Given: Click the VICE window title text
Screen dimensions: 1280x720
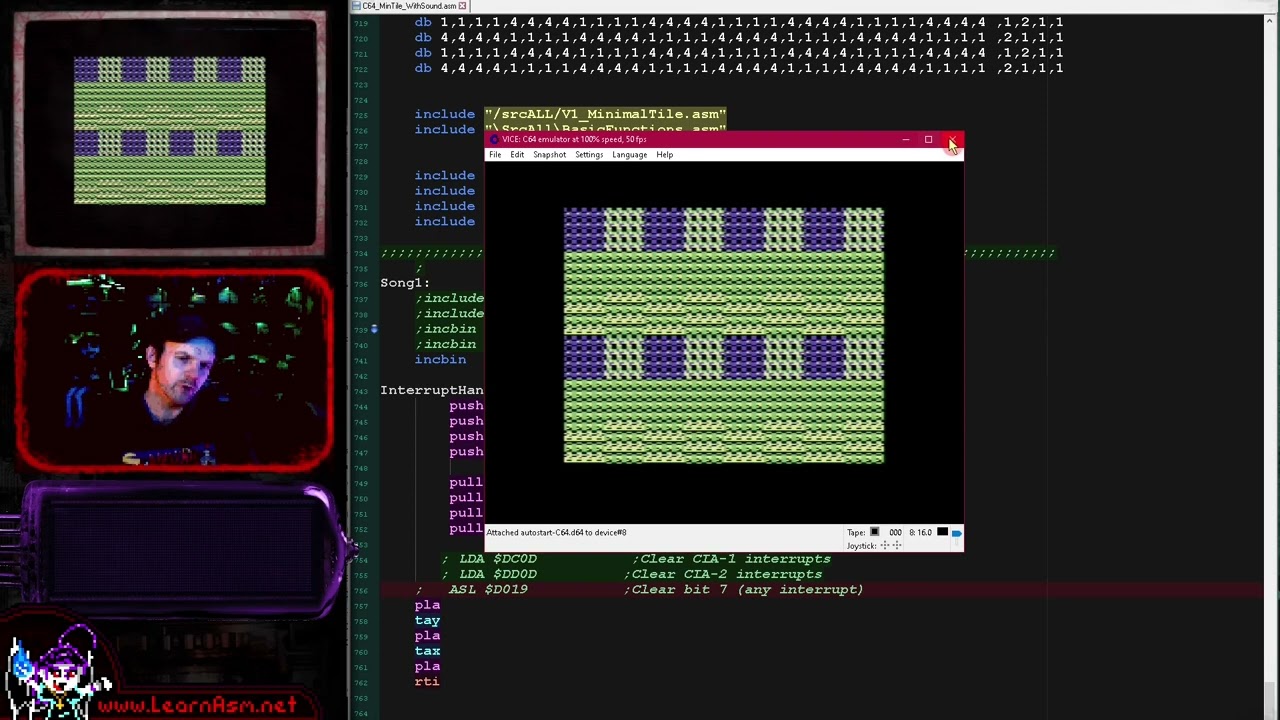Looking at the screenshot, I should [574, 140].
